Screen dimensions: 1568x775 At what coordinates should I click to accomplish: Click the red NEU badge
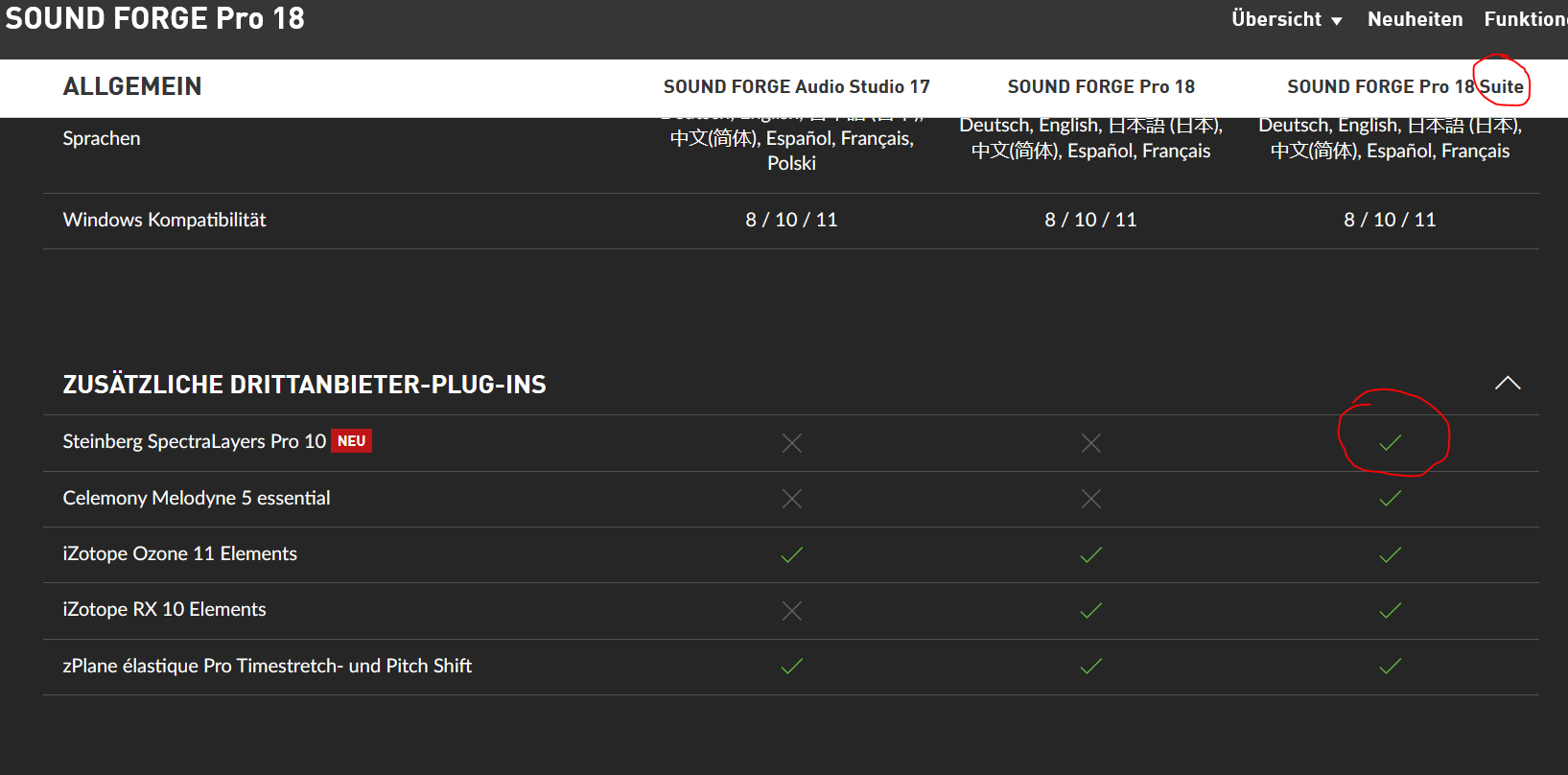351,441
